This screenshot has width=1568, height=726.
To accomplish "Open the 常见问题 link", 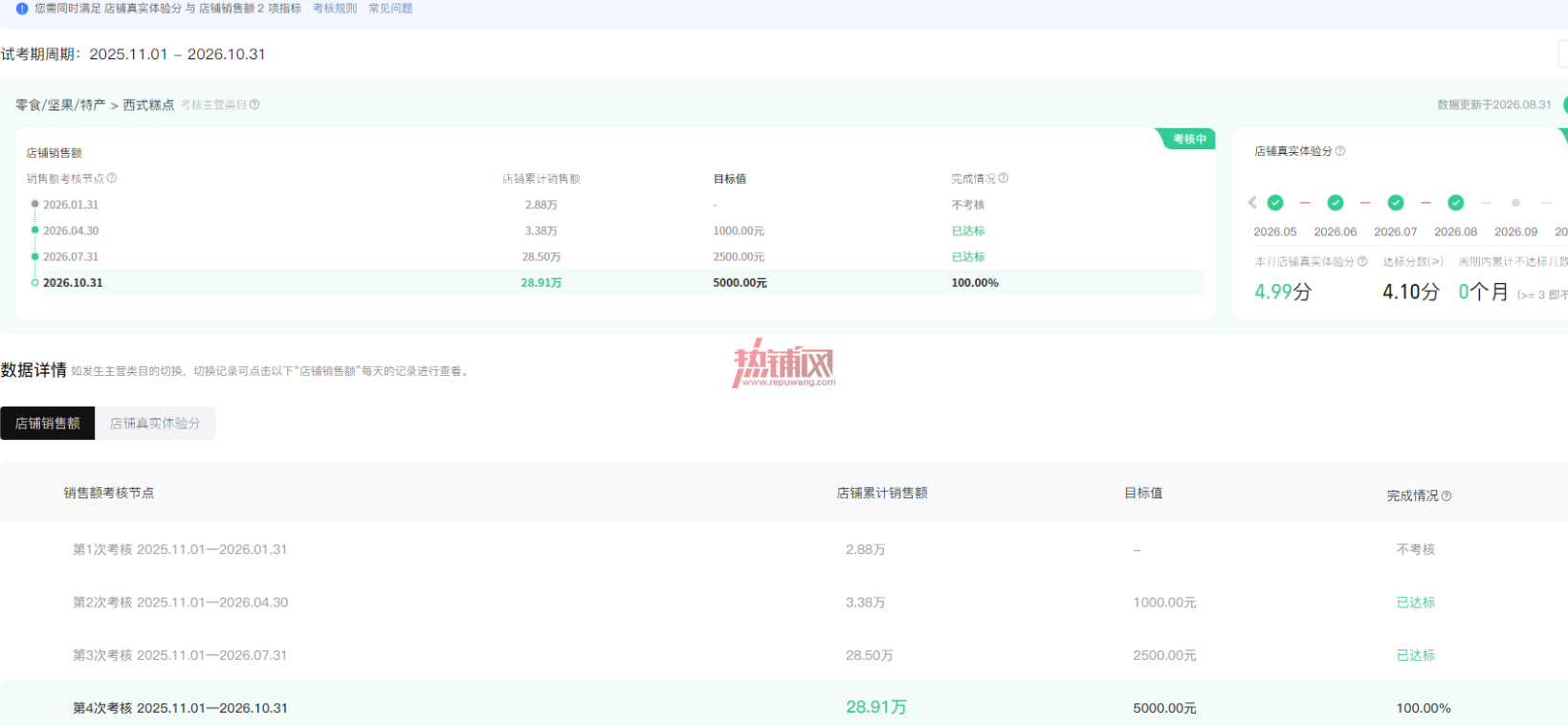I will pyautogui.click(x=390, y=9).
